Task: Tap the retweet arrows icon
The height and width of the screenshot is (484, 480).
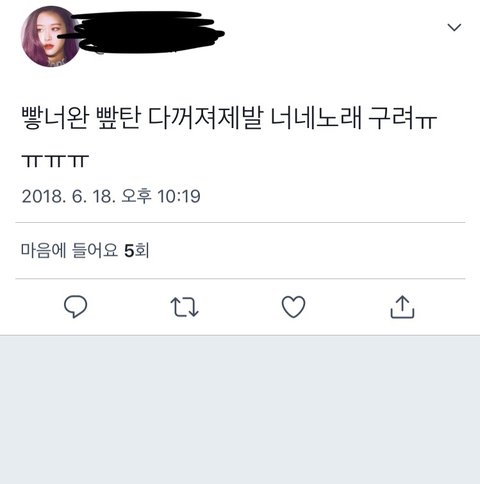Action: click(184, 307)
